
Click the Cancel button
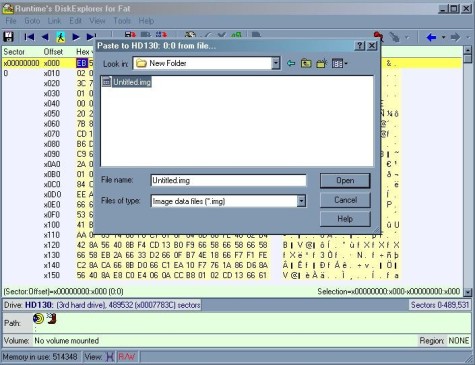(x=345, y=200)
